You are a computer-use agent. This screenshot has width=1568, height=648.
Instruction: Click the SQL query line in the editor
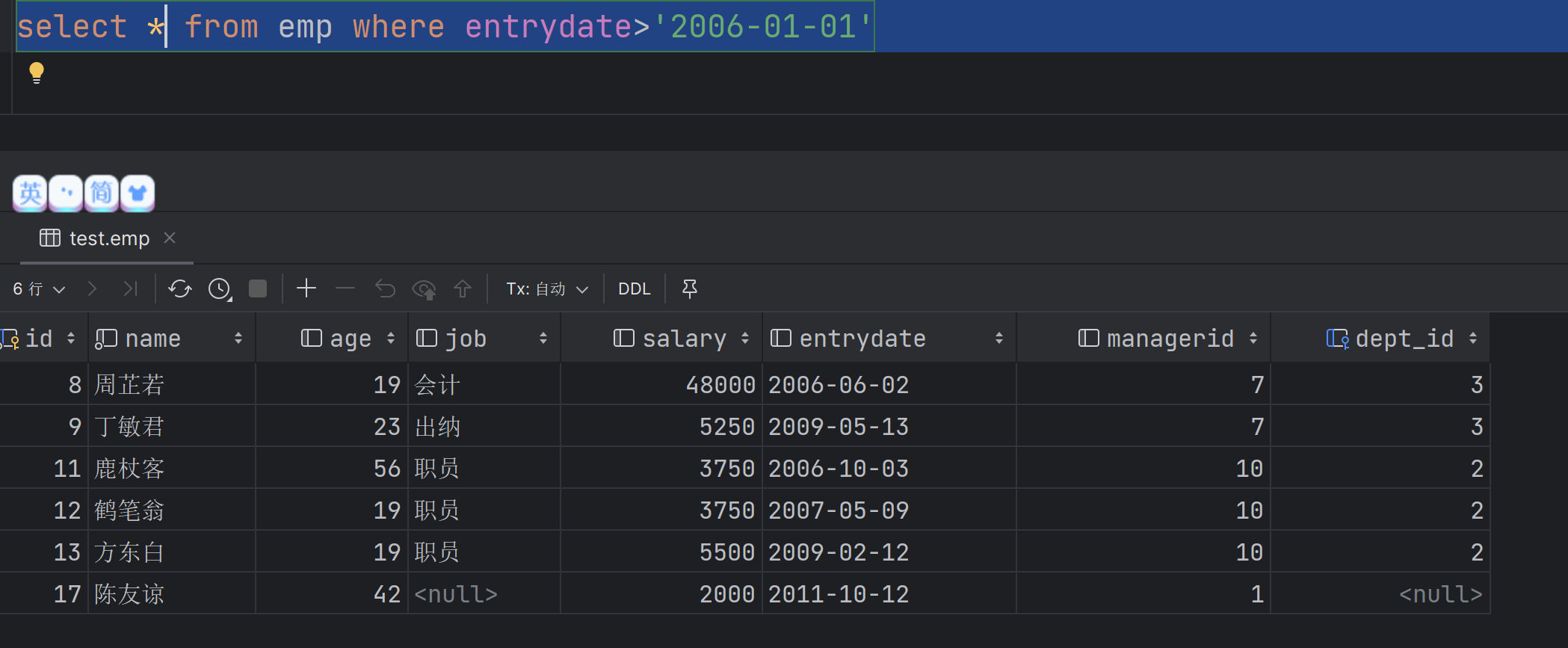[x=445, y=26]
